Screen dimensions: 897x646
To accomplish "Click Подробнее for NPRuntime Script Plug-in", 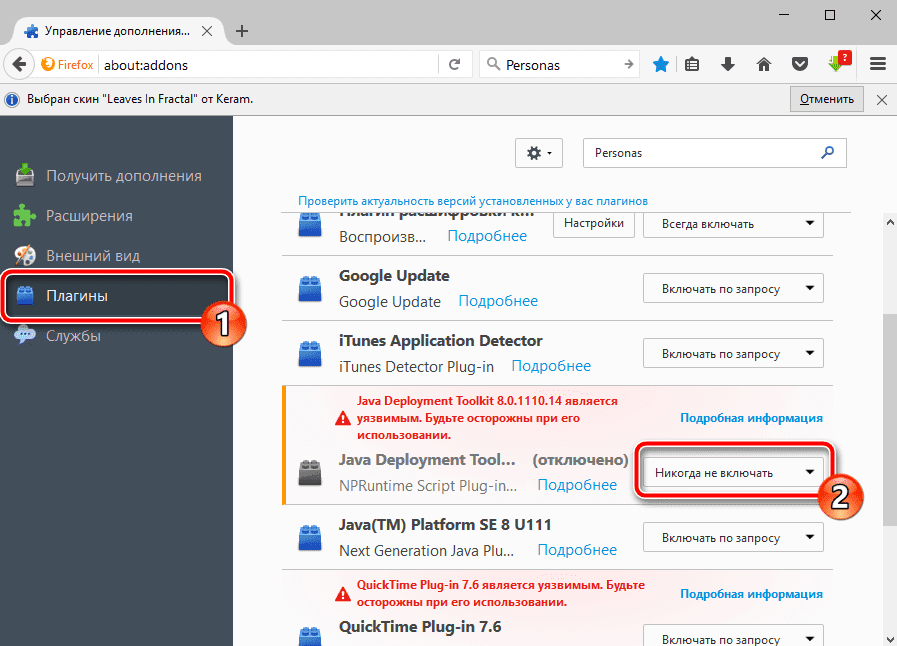I will click(x=577, y=485).
